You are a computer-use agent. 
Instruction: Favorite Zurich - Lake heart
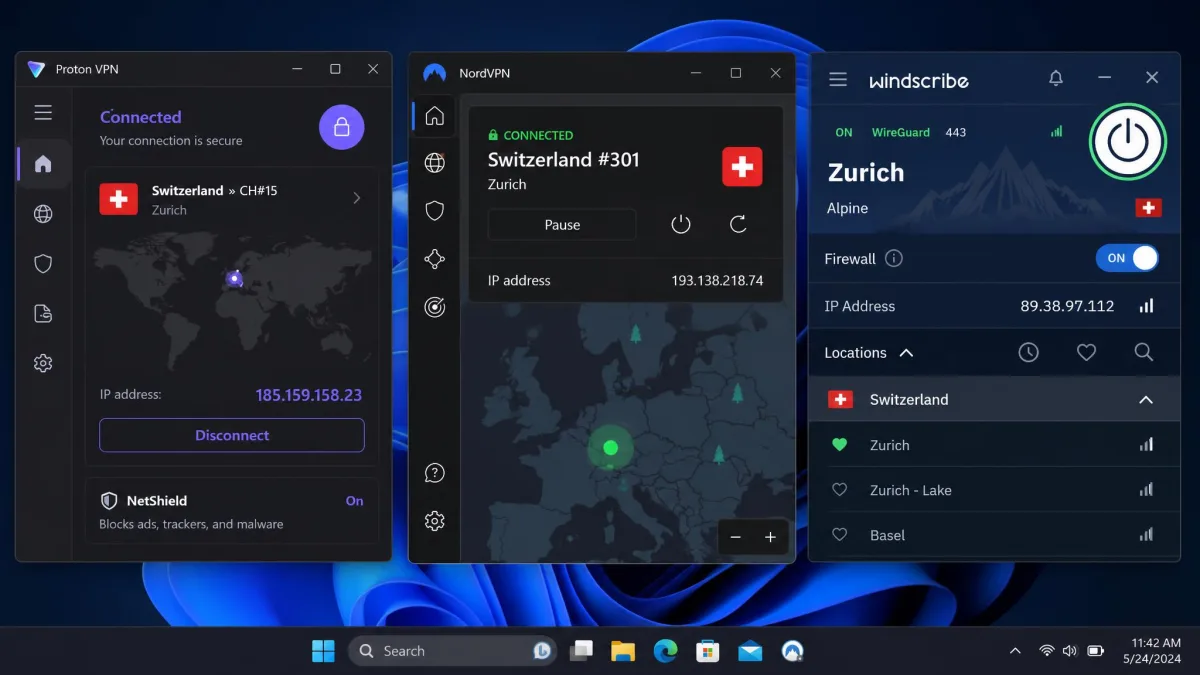pos(839,490)
